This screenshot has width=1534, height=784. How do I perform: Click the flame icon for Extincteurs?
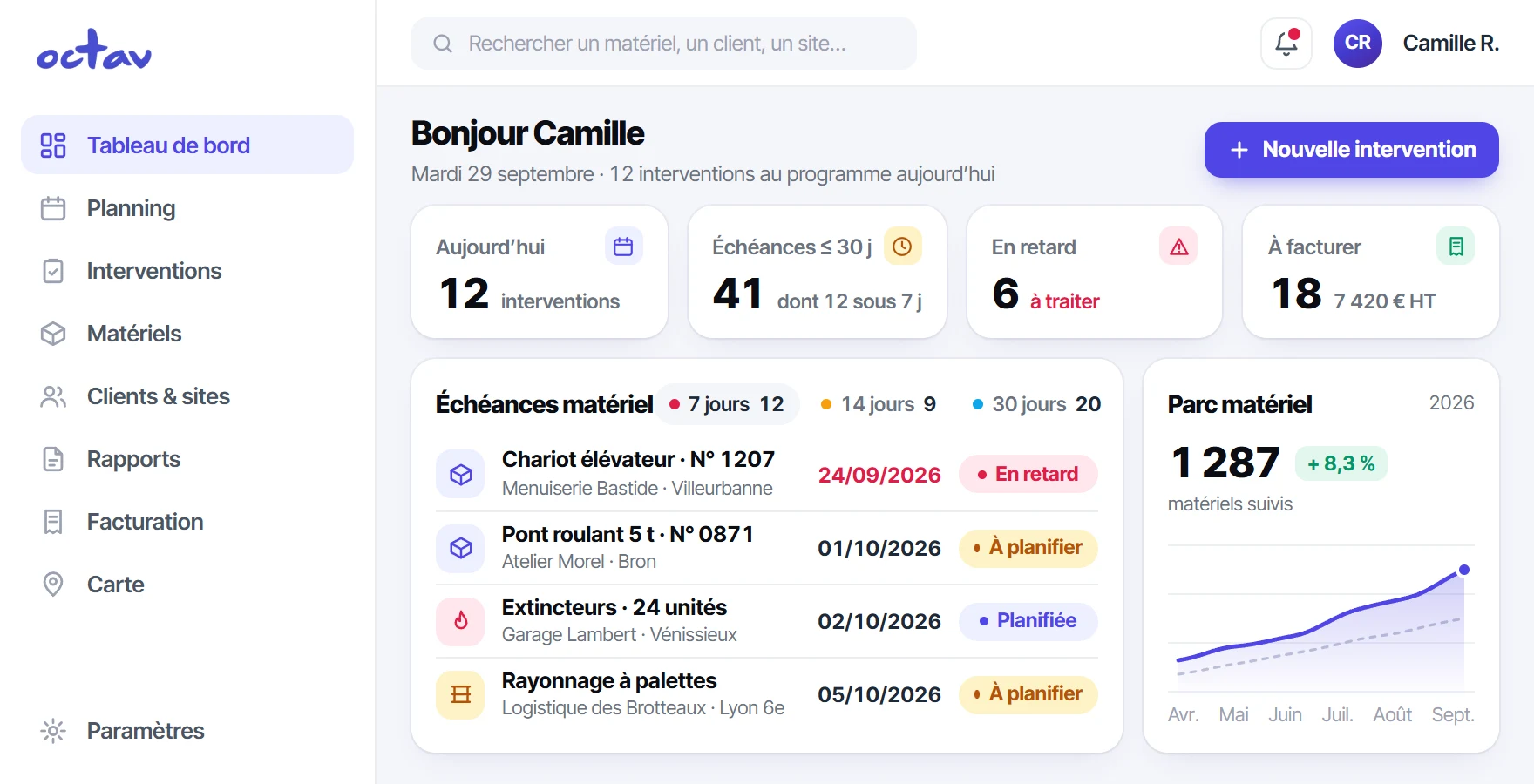point(460,621)
